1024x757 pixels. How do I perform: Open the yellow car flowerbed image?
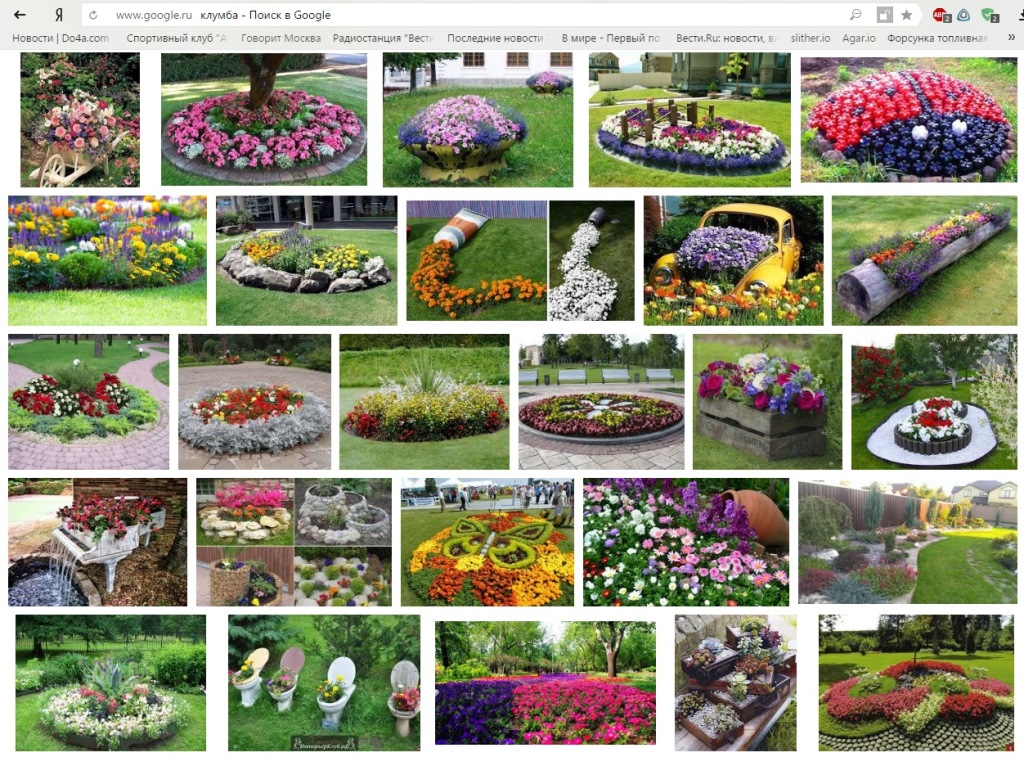point(733,260)
